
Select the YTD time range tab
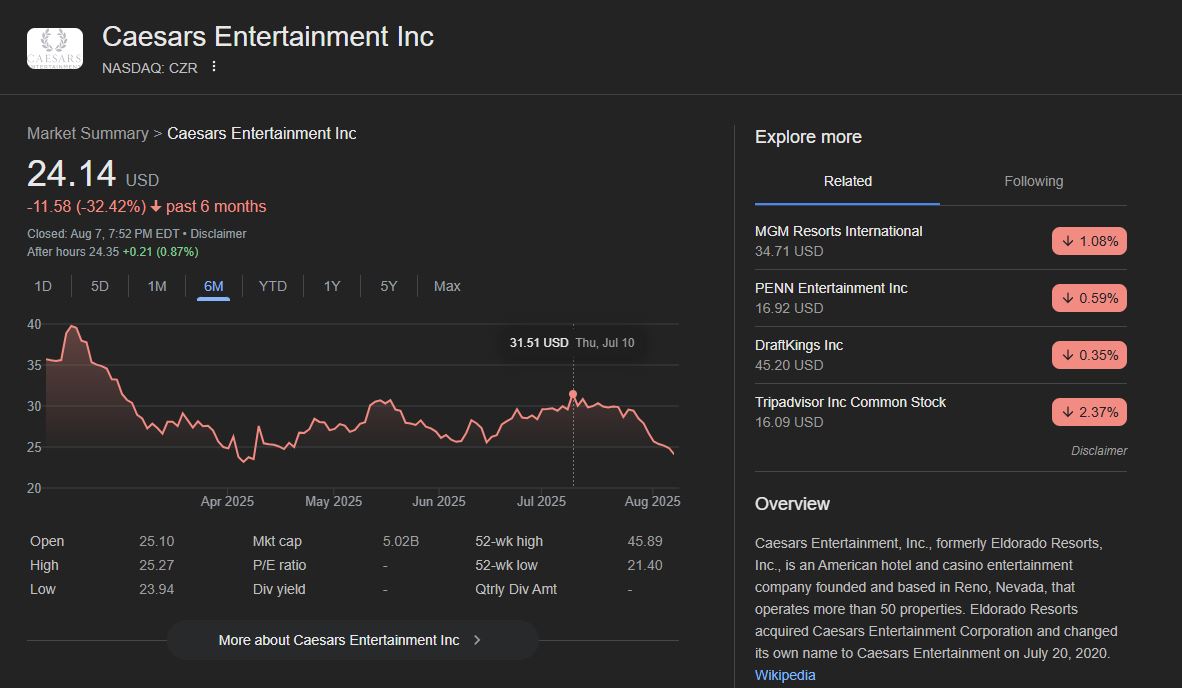tap(273, 286)
